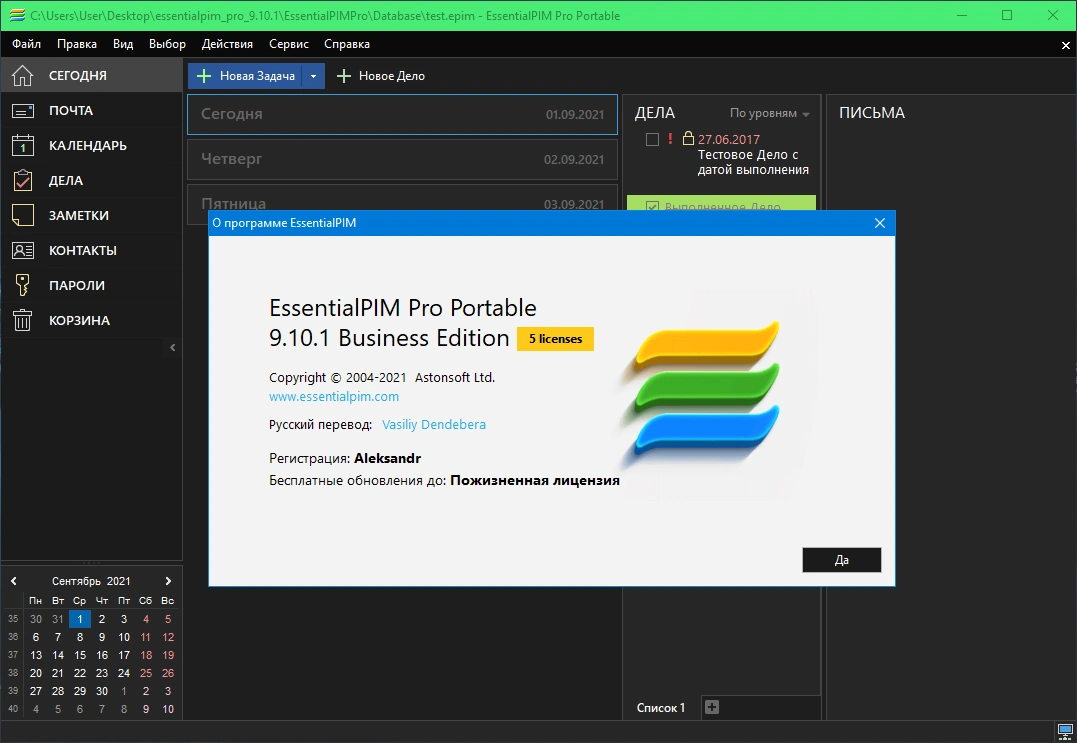Open the Сервис menu
This screenshot has height=743, width=1077.
(x=288, y=44)
